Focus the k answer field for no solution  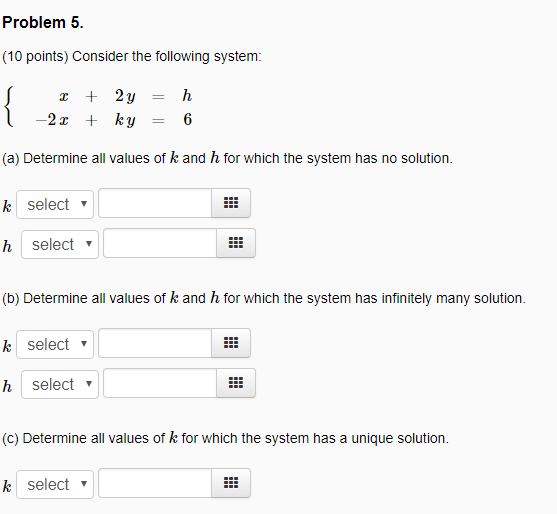point(155,203)
